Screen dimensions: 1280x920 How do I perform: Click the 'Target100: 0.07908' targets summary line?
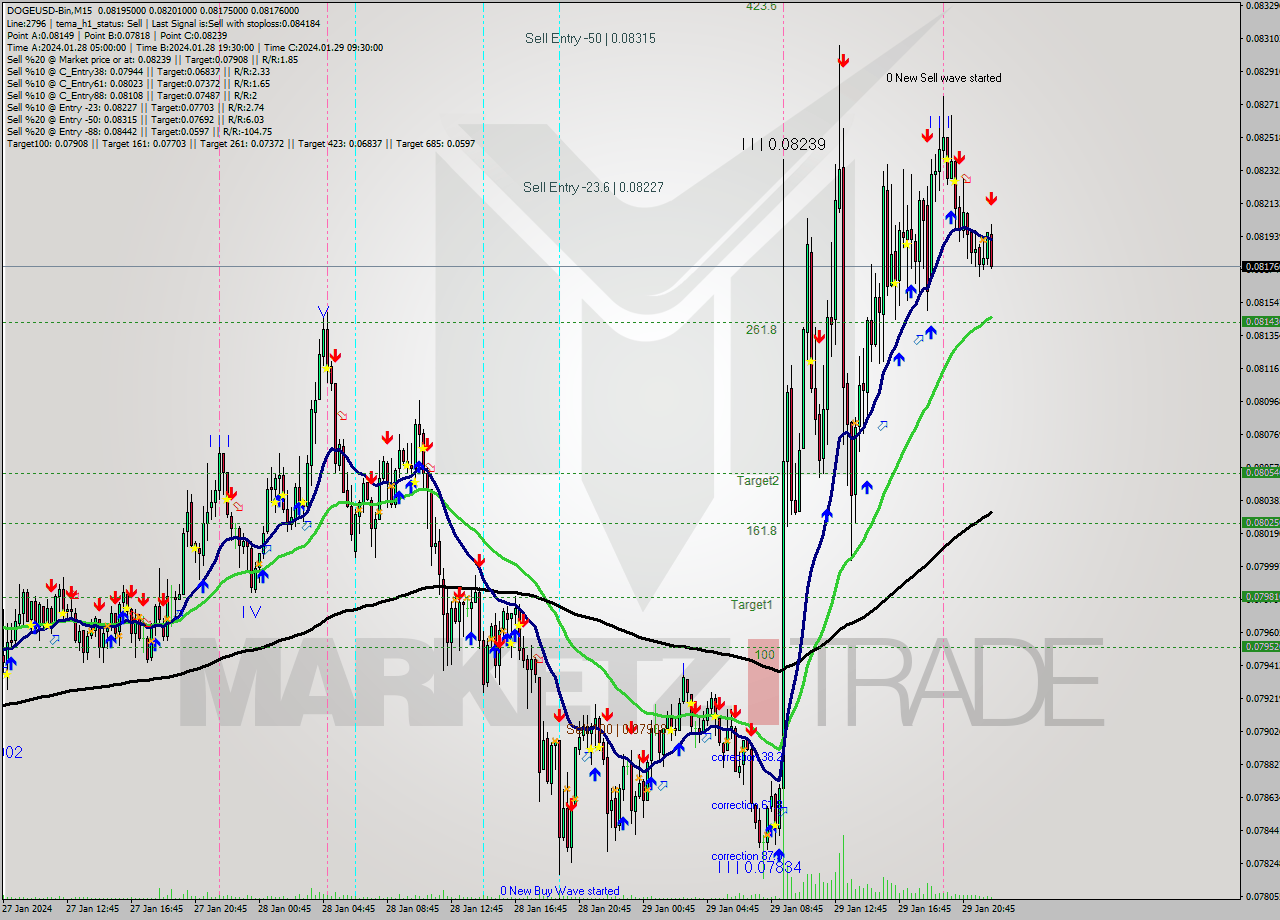(x=240, y=143)
